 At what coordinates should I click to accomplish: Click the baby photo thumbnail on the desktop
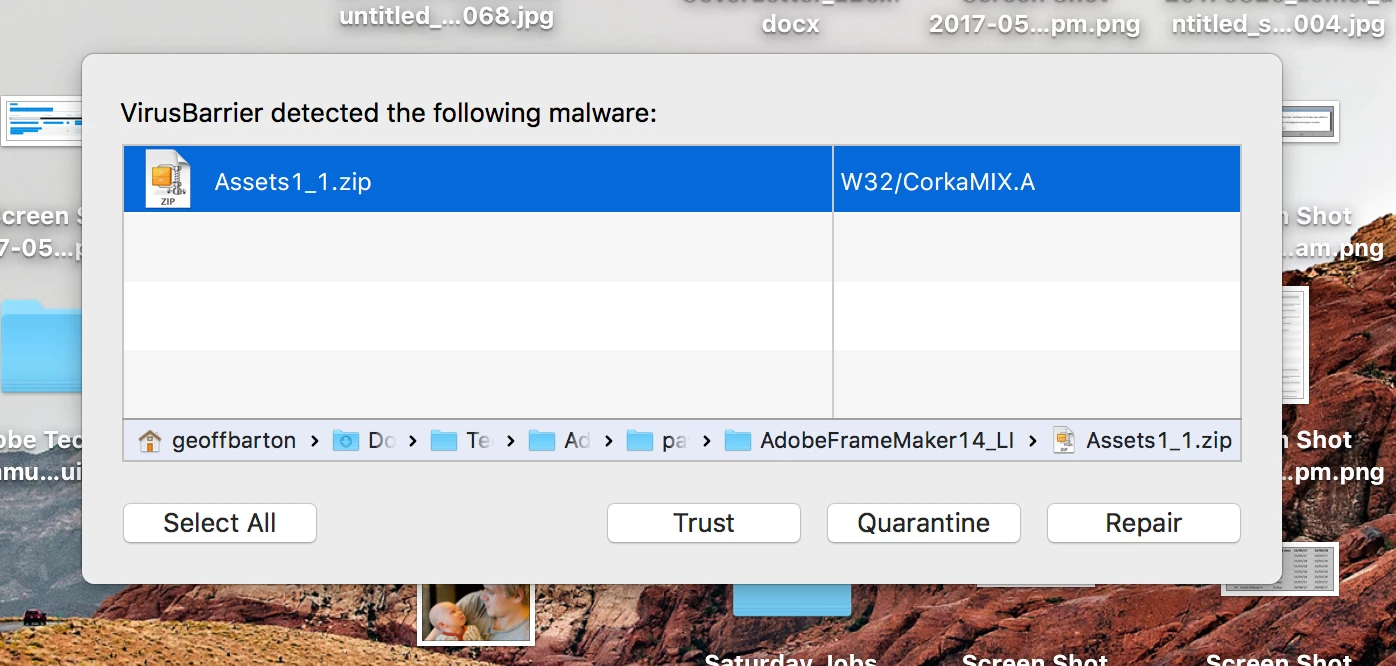[476, 612]
